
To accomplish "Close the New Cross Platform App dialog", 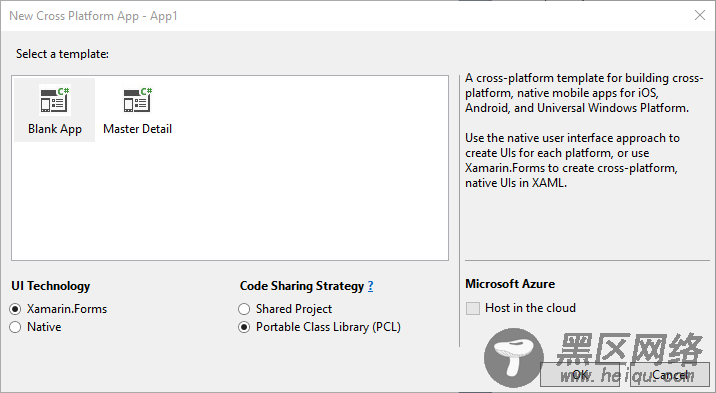I will pyautogui.click(x=700, y=16).
